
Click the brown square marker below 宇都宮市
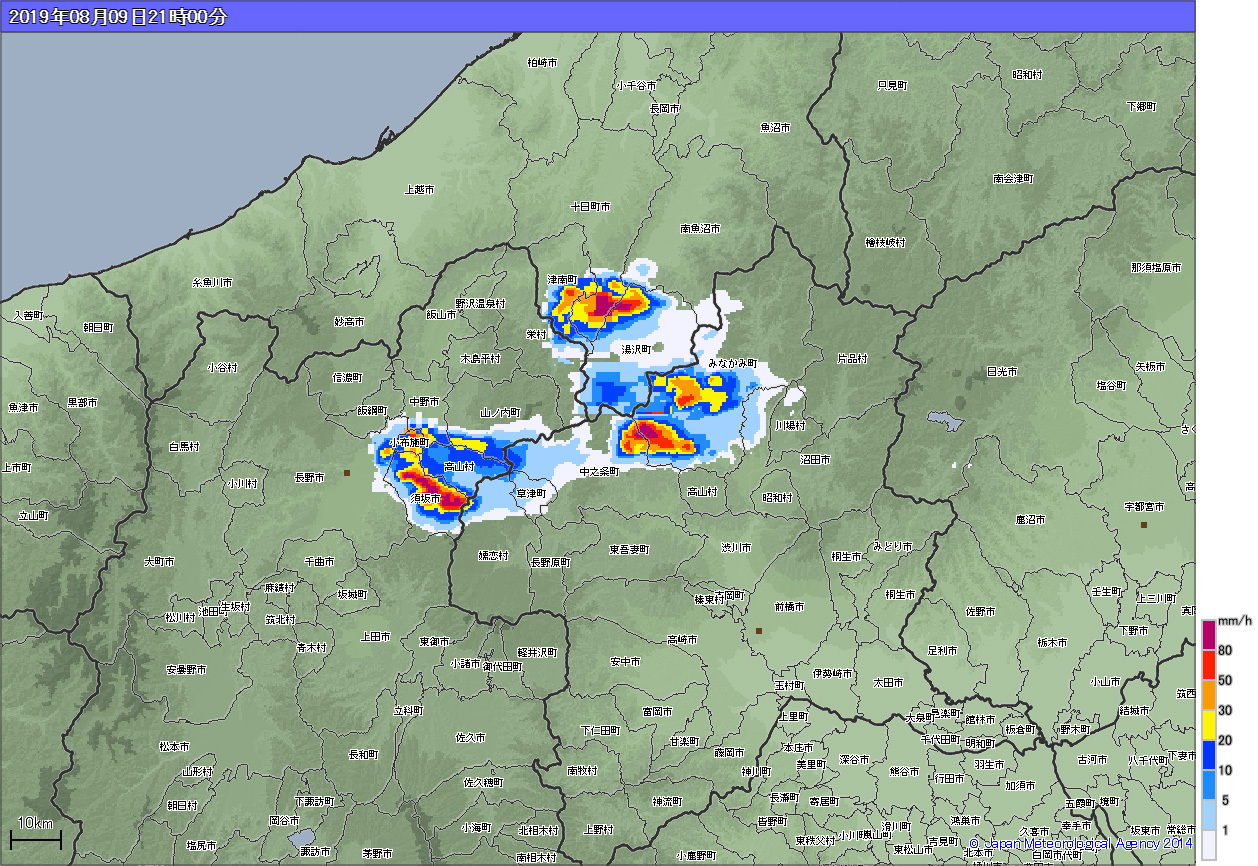1144,524
